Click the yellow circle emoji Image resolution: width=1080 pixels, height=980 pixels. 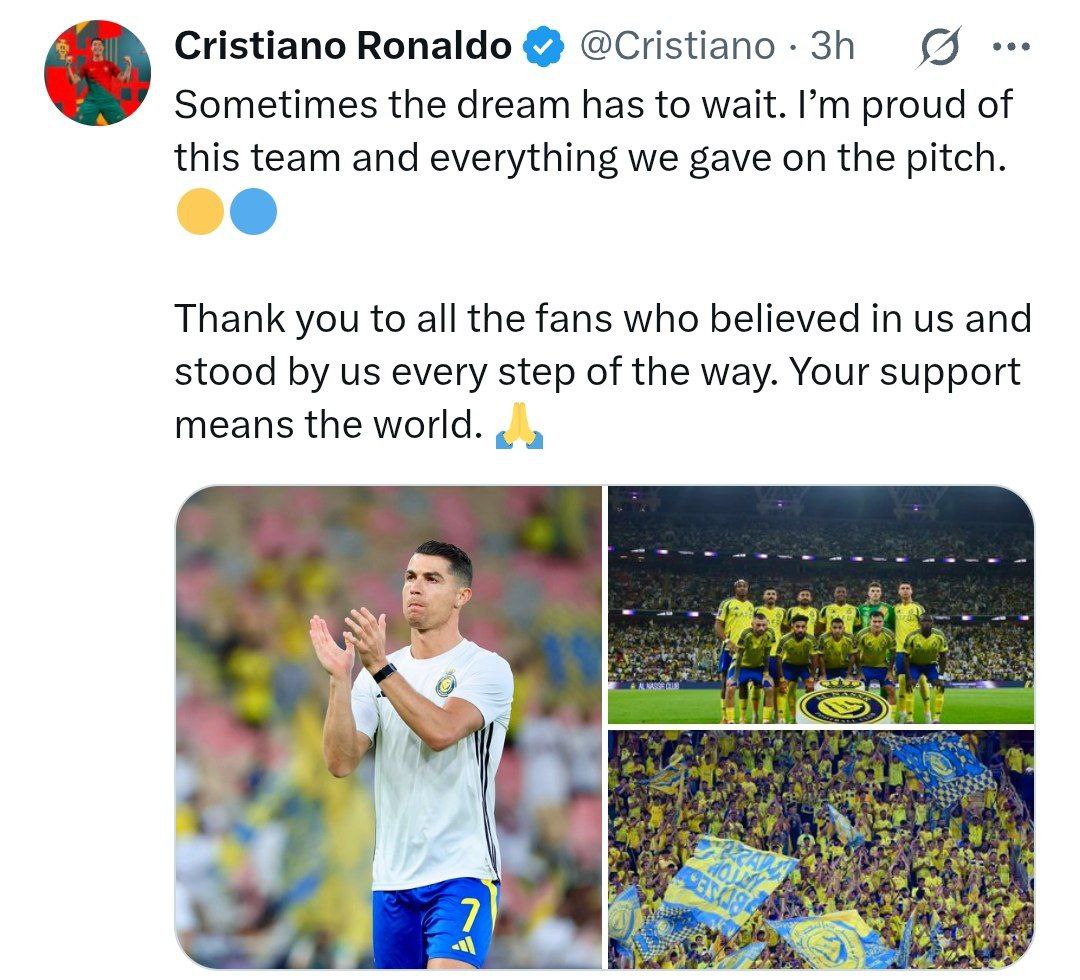(199, 213)
